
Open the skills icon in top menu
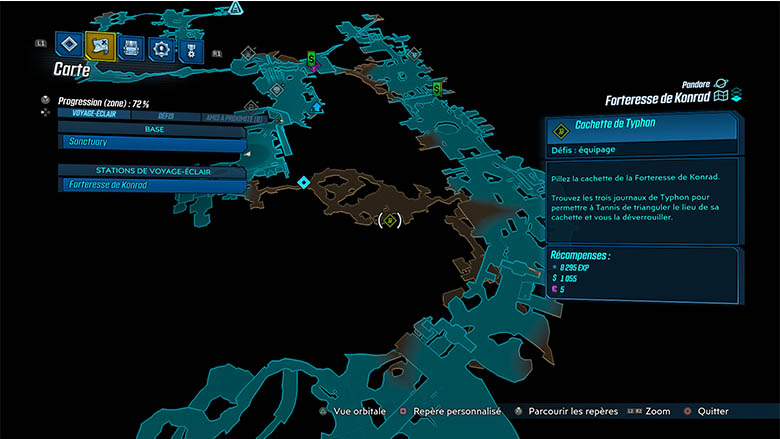tap(160, 48)
